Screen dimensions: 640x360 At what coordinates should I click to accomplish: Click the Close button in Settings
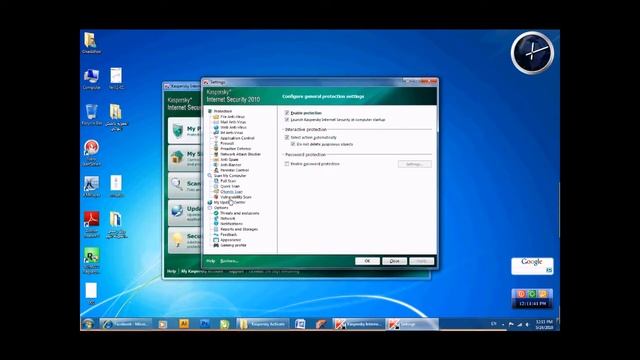coord(394,261)
